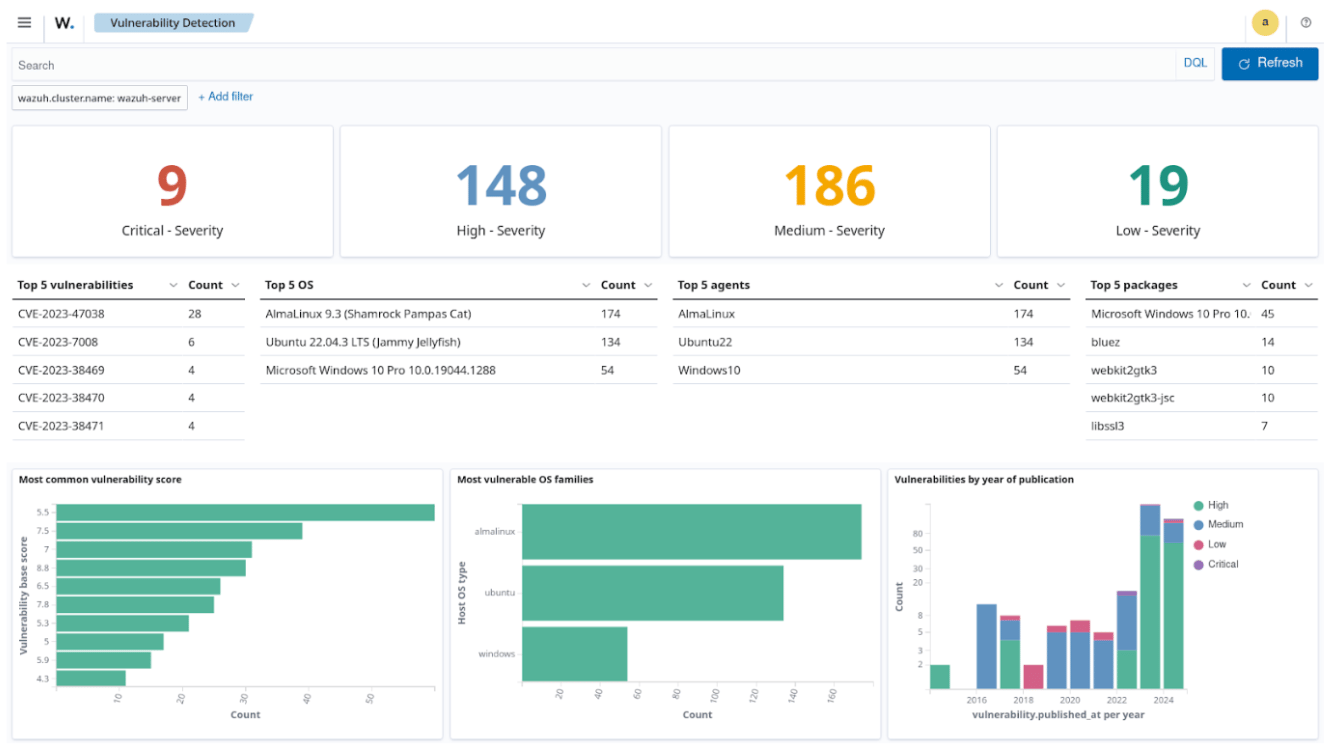The width and height of the screenshot is (1333, 747).
Task: Open the user avatar menu
Action: (1265, 23)
